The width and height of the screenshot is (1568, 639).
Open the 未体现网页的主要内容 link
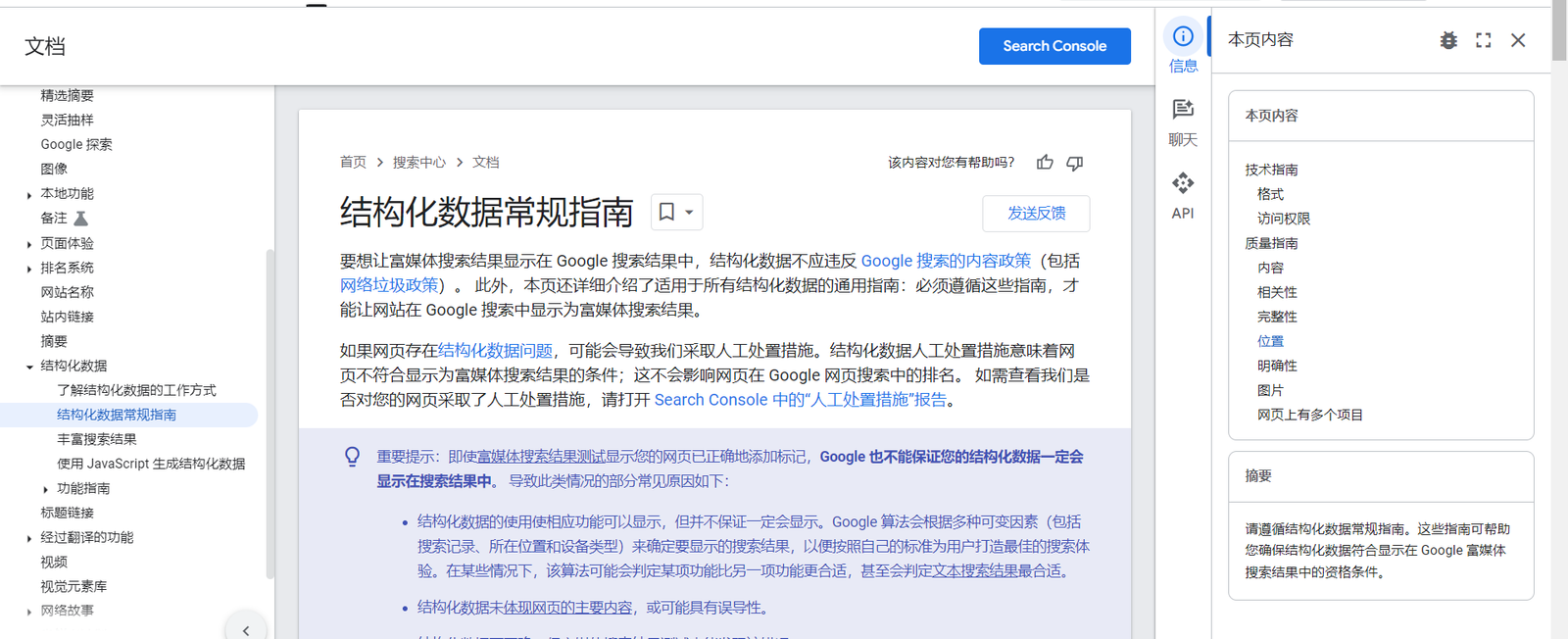click(x=568, y=608)
